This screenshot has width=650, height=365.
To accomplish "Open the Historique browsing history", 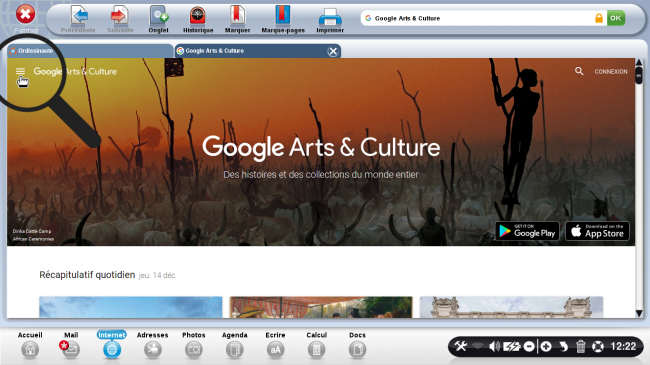I will (198, 19).
